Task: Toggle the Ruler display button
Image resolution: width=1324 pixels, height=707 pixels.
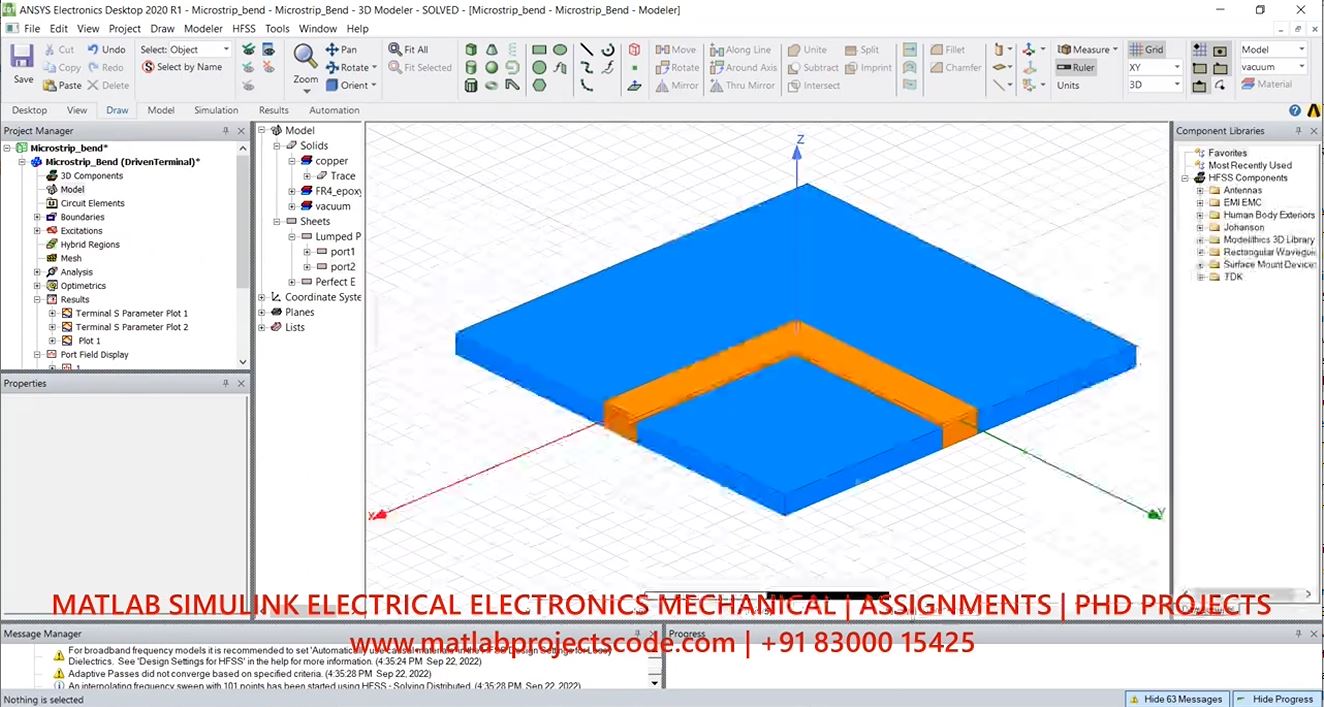Action: pos(1075,67)
